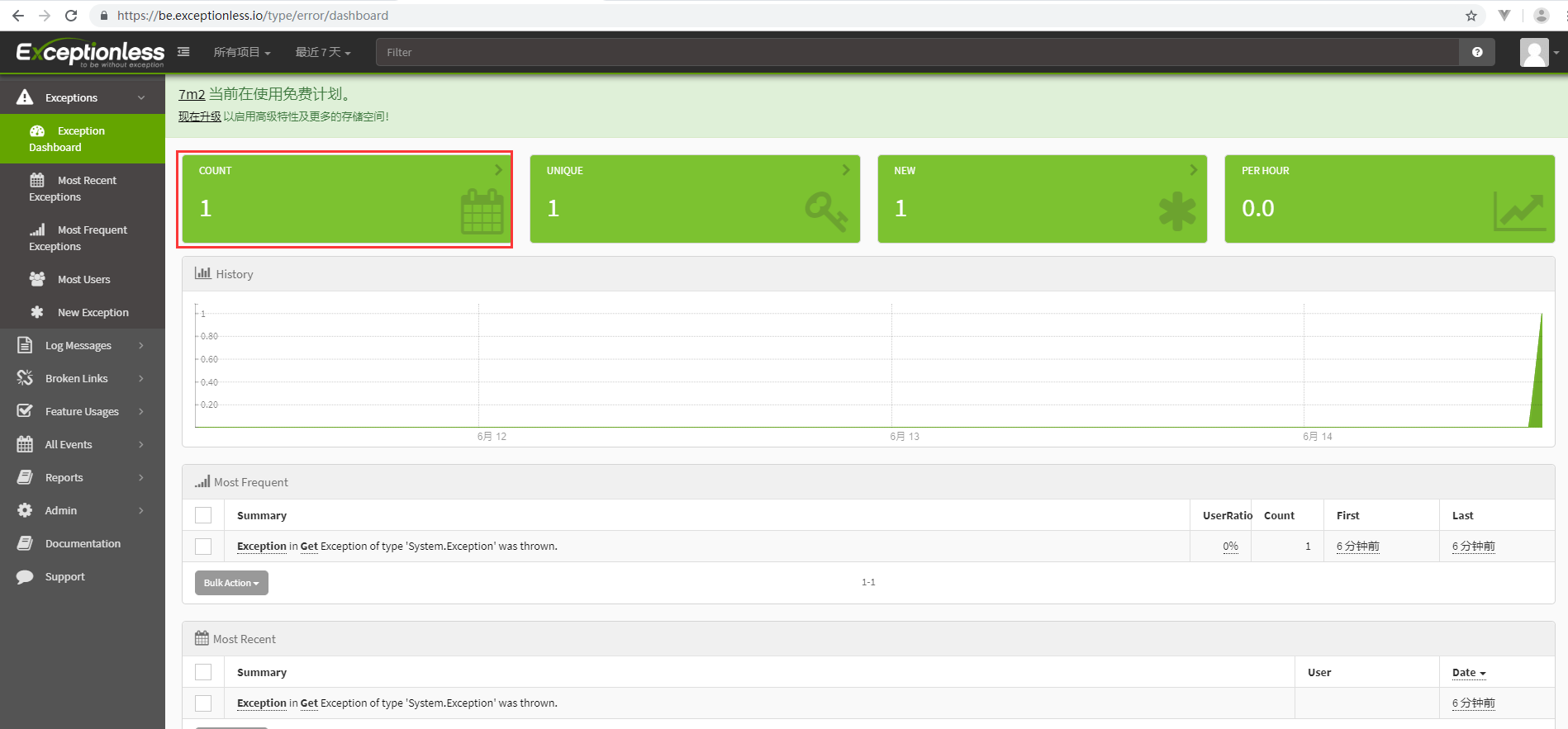Click the First 6 分钟前 timestamp

click(1358, 546)
